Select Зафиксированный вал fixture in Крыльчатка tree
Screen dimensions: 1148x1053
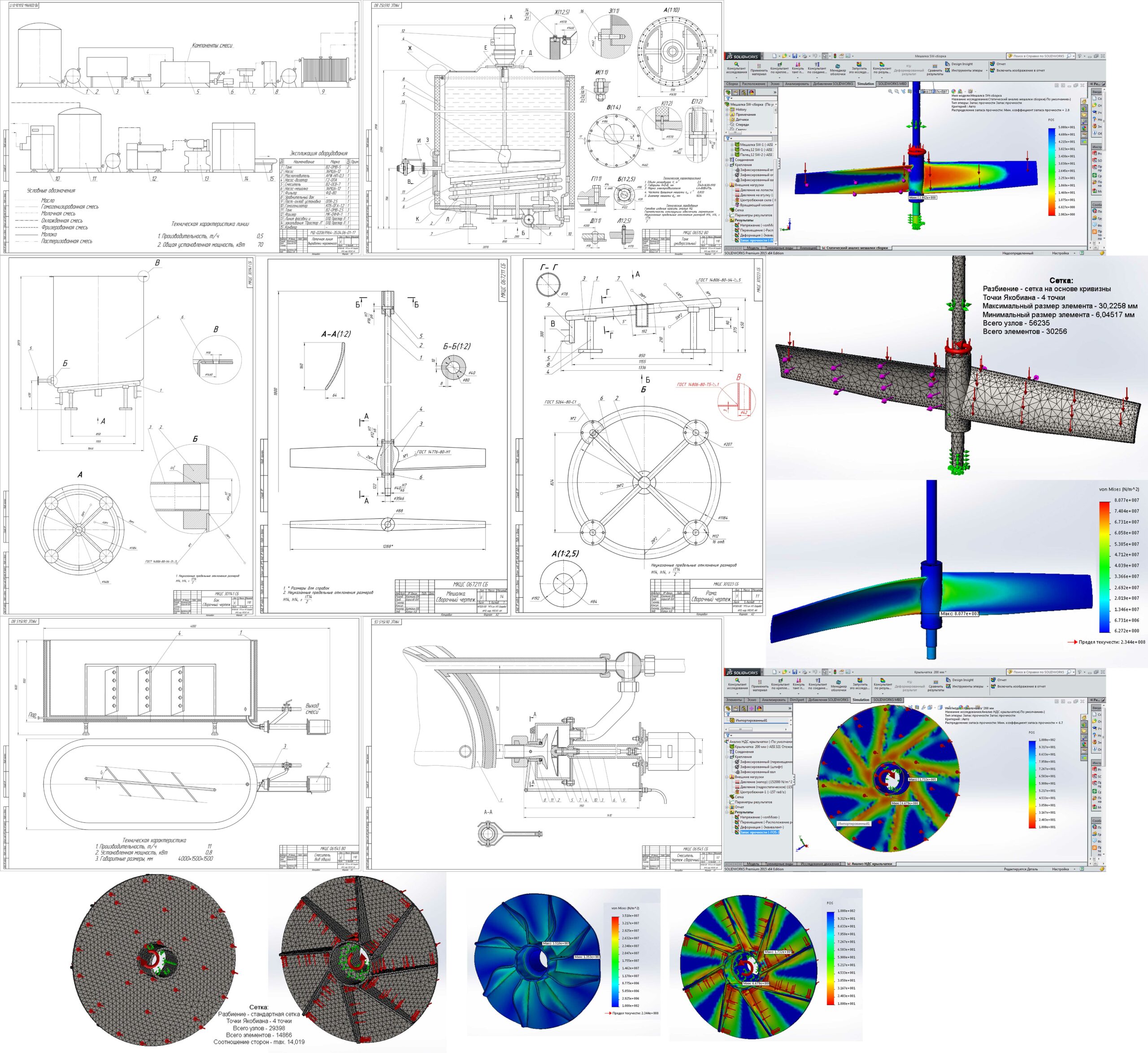(755, 772)
